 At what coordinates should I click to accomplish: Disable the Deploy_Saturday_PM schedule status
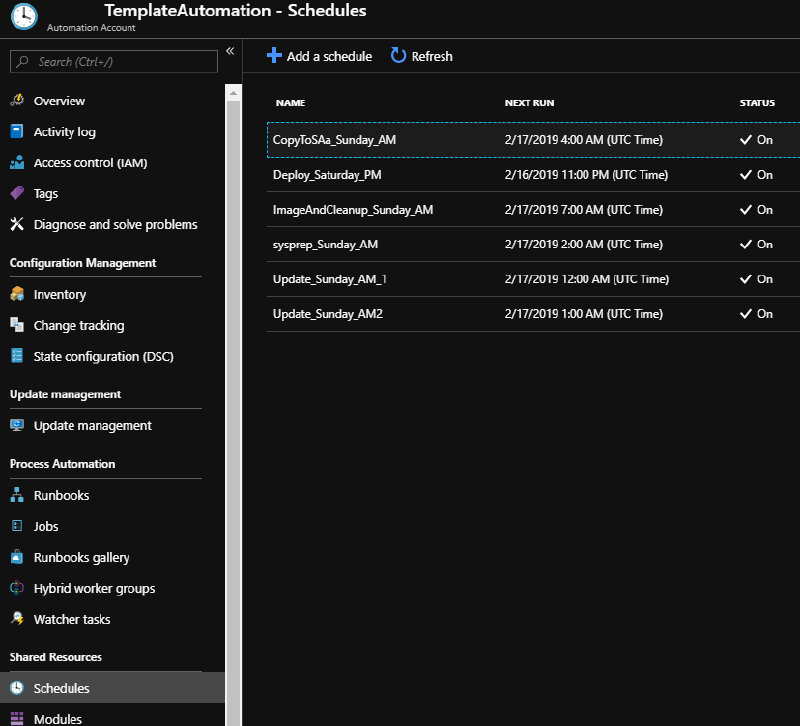coord(757,175)
